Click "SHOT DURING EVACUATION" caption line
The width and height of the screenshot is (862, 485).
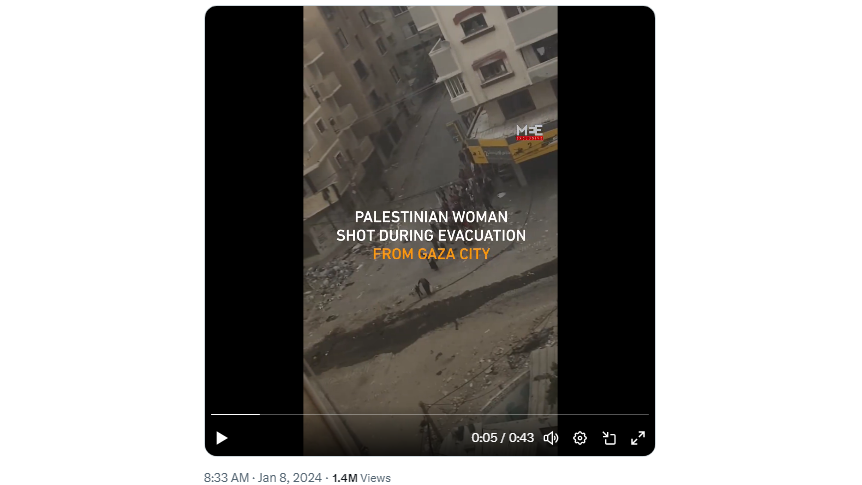point(431,235)
